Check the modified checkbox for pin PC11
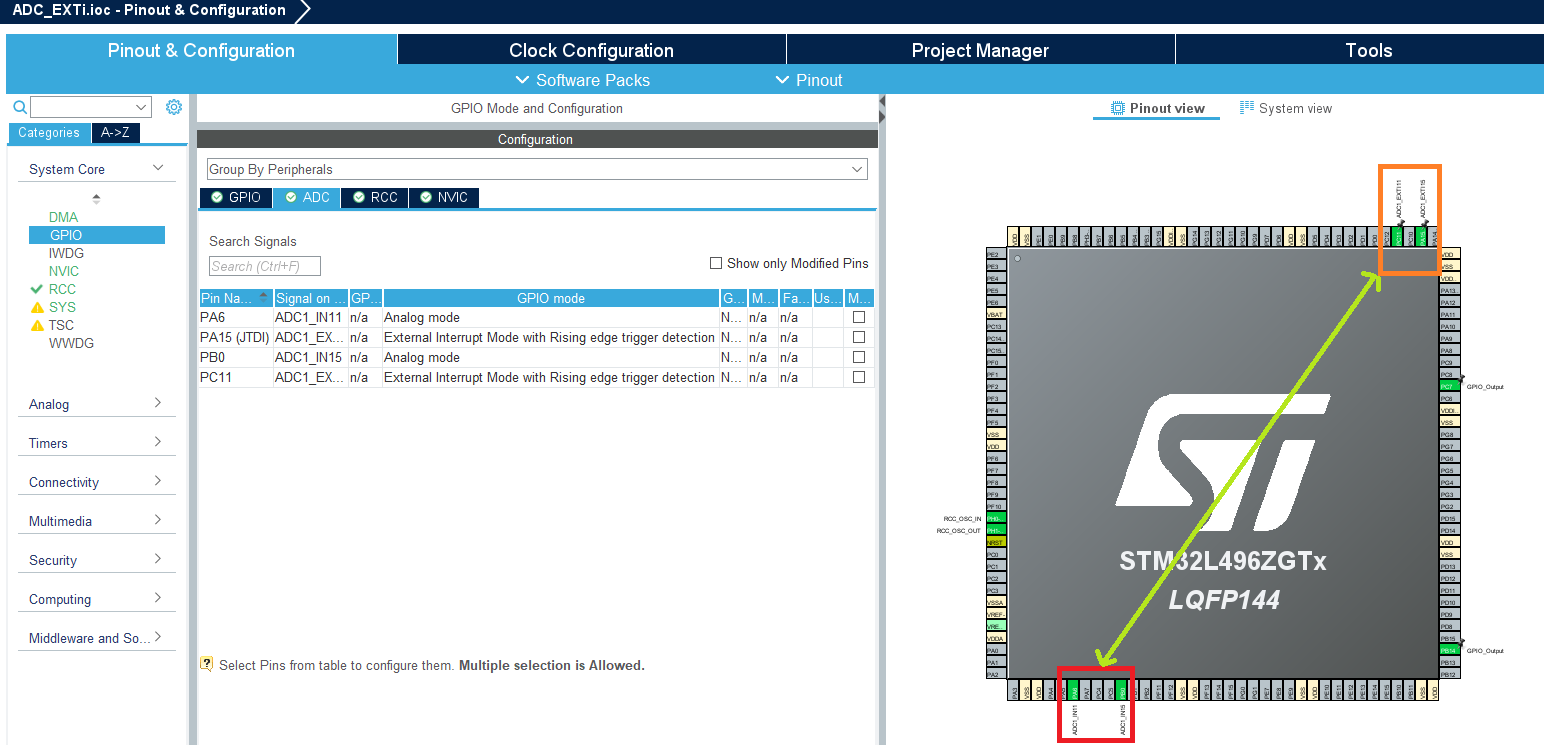The height and width of the screenshot is (745, 1544). tap(859, 377)
